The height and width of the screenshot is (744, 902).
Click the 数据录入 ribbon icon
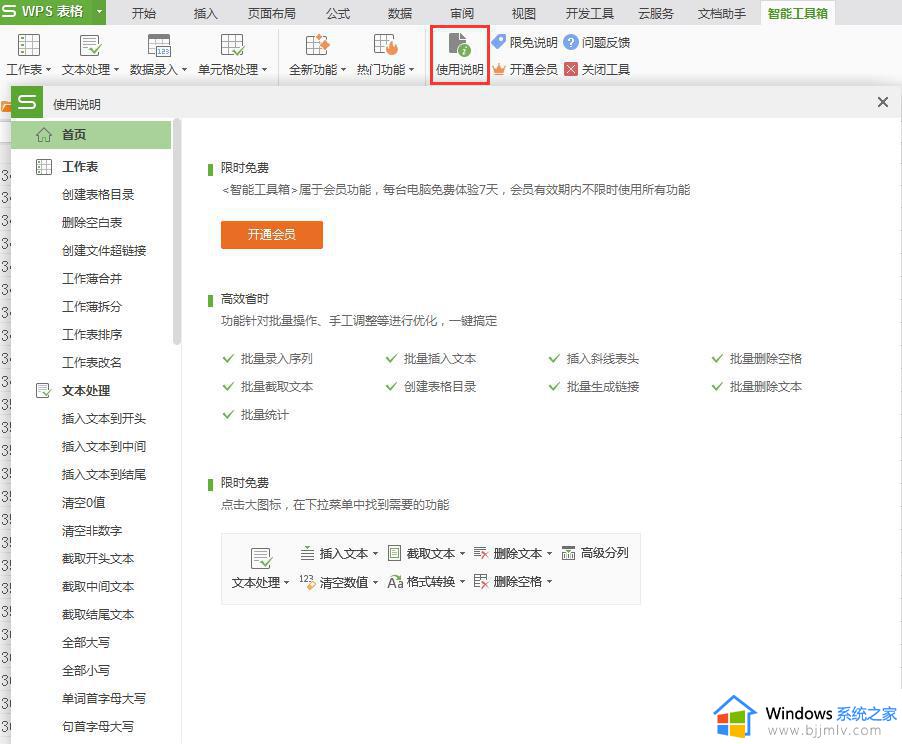(159, 45)
